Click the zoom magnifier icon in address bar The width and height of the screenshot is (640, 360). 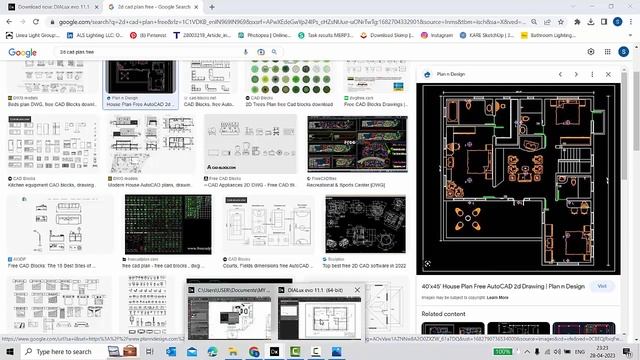click(534, 22)
